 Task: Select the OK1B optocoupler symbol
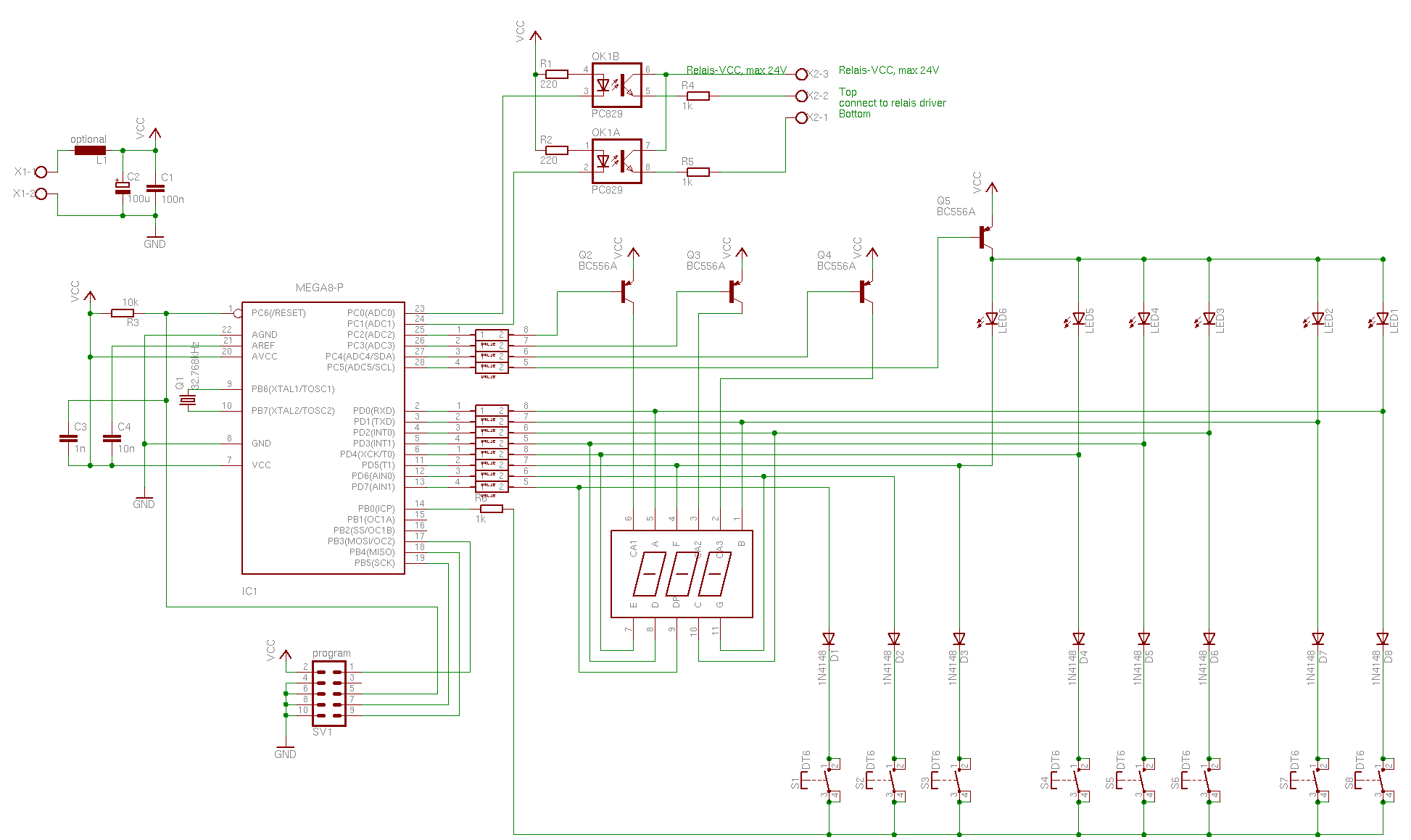click(x=616, y=85)
